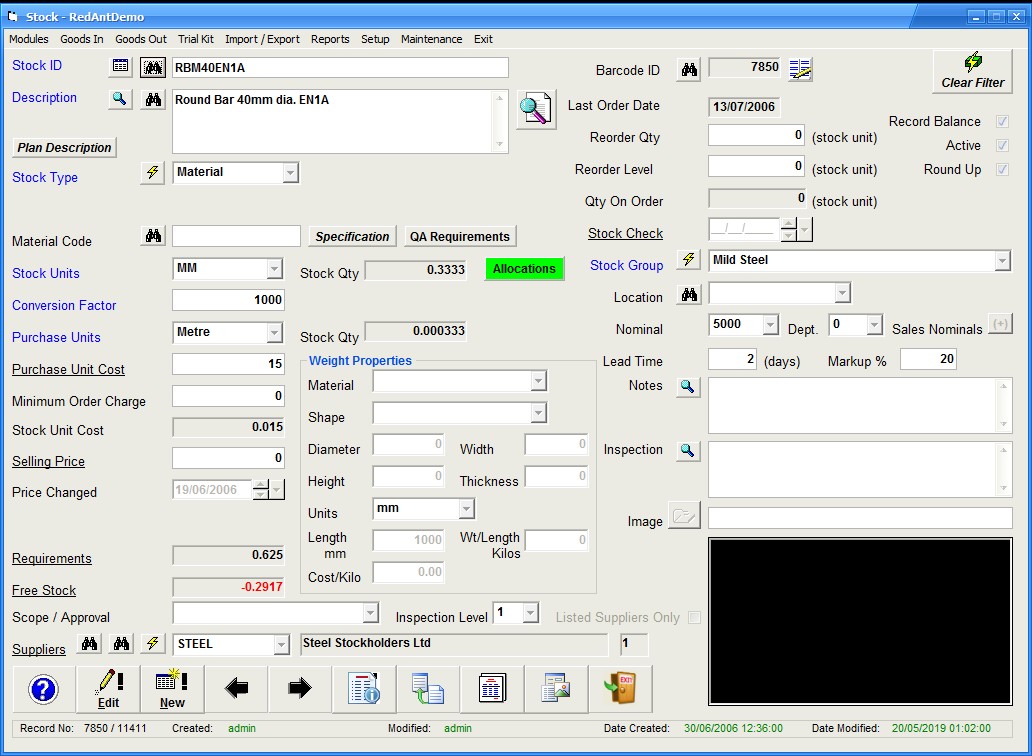Expand the Stock Type dropdown
This screenshot has height=756, width=1032.
pyautogui.click(x=290, y=173)
